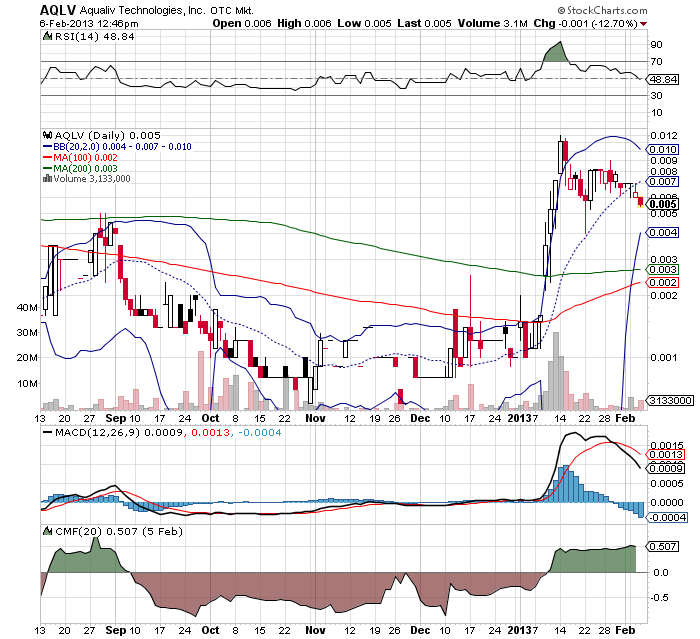Click the Nov label on the price chart axis
The image size is (700, 639).
315,418
